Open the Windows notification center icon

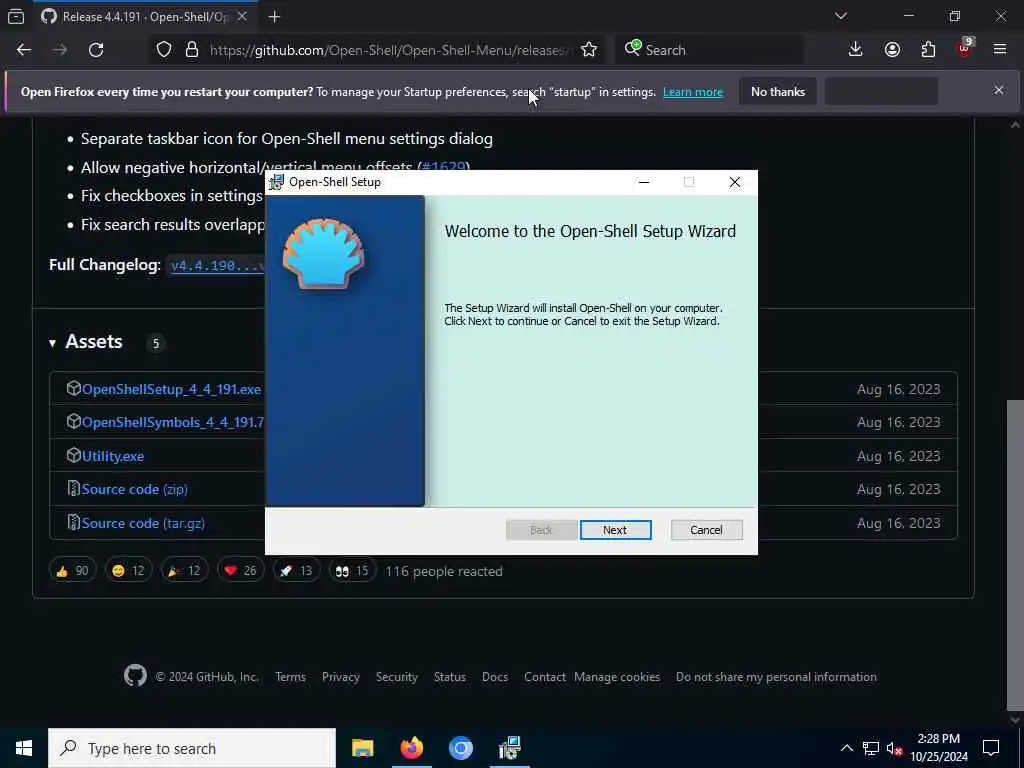click(x=991, y=748)
